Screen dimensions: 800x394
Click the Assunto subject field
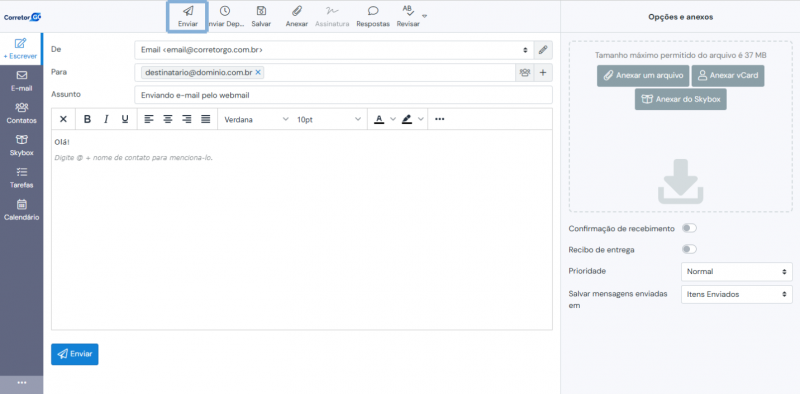point(343,95)
